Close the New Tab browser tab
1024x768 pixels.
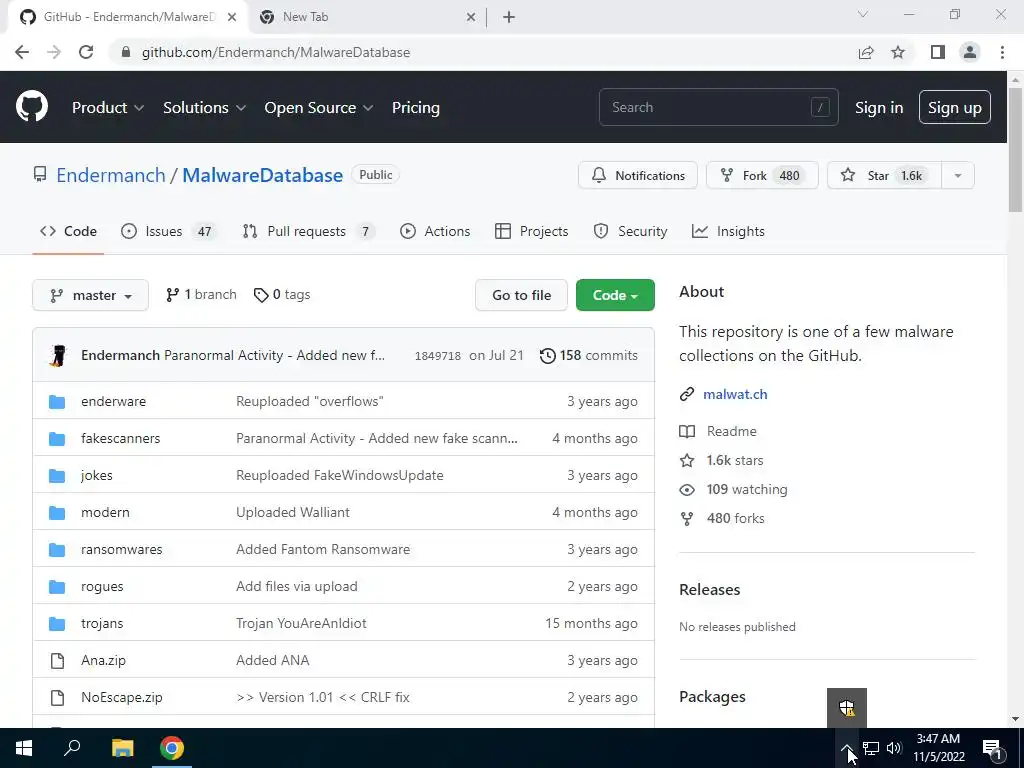pyautogui.click(x=471, y=18)
